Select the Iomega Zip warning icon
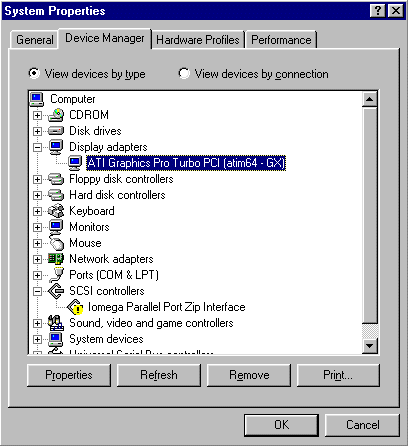Screen dimensions: 408x446 coord(75,307)
